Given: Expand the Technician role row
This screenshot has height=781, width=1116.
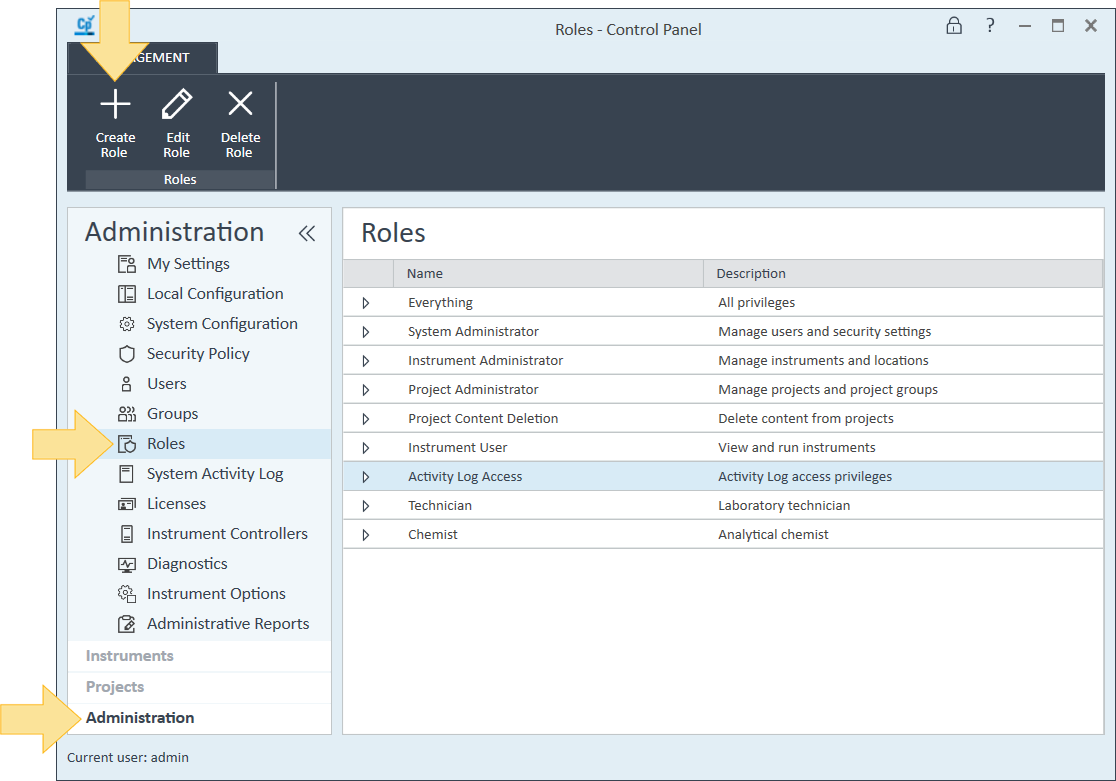Looking at the screenshot, I should pyautogui.click(x=366, y=506).
